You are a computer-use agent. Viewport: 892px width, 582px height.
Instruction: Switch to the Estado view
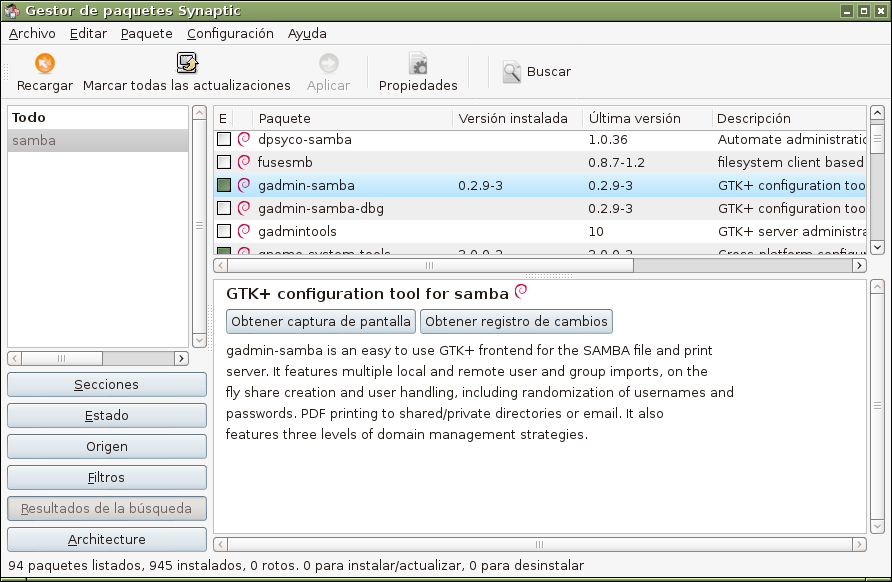point(106,415)
